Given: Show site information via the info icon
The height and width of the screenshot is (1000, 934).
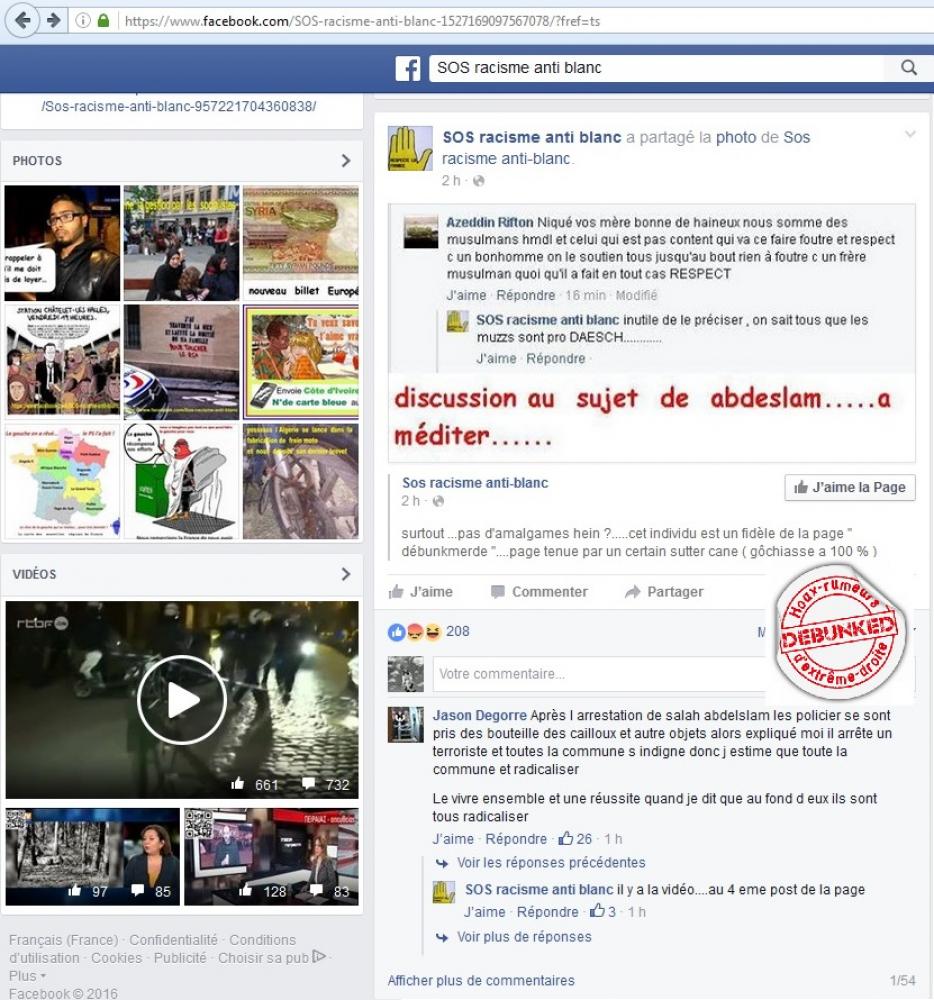Looking at the screenshot, I should pos(82,20).
